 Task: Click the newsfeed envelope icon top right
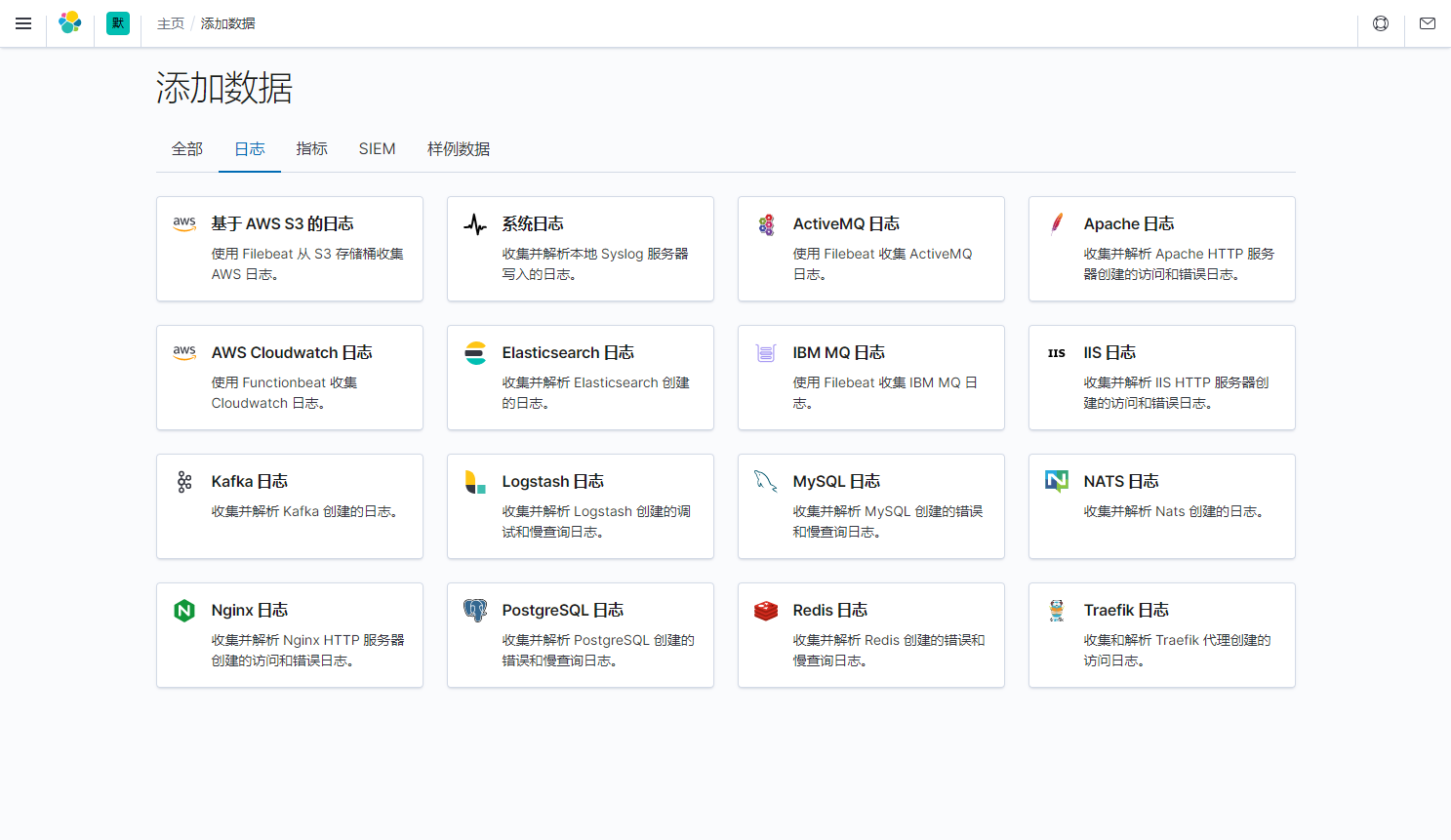[1427, 22]
